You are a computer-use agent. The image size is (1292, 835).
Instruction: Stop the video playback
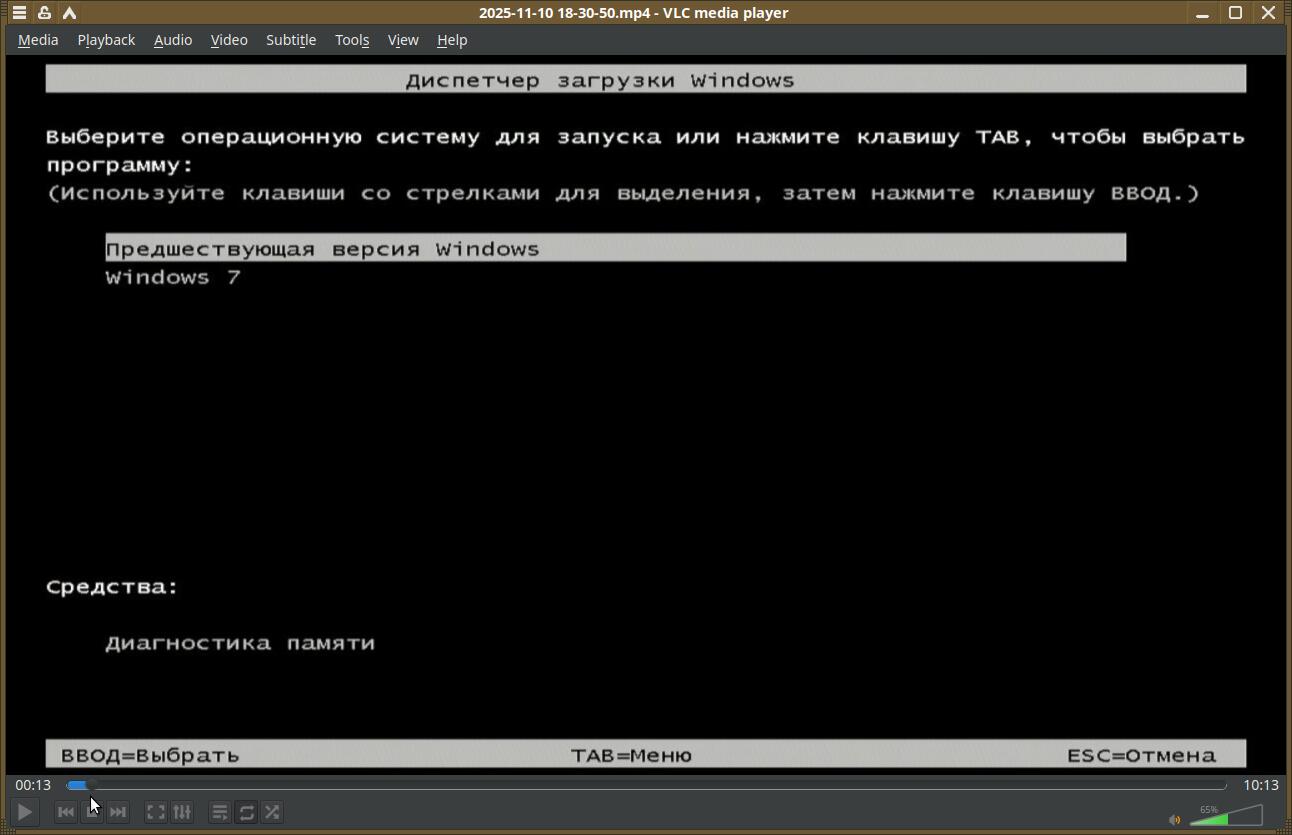tap(92, 812)
